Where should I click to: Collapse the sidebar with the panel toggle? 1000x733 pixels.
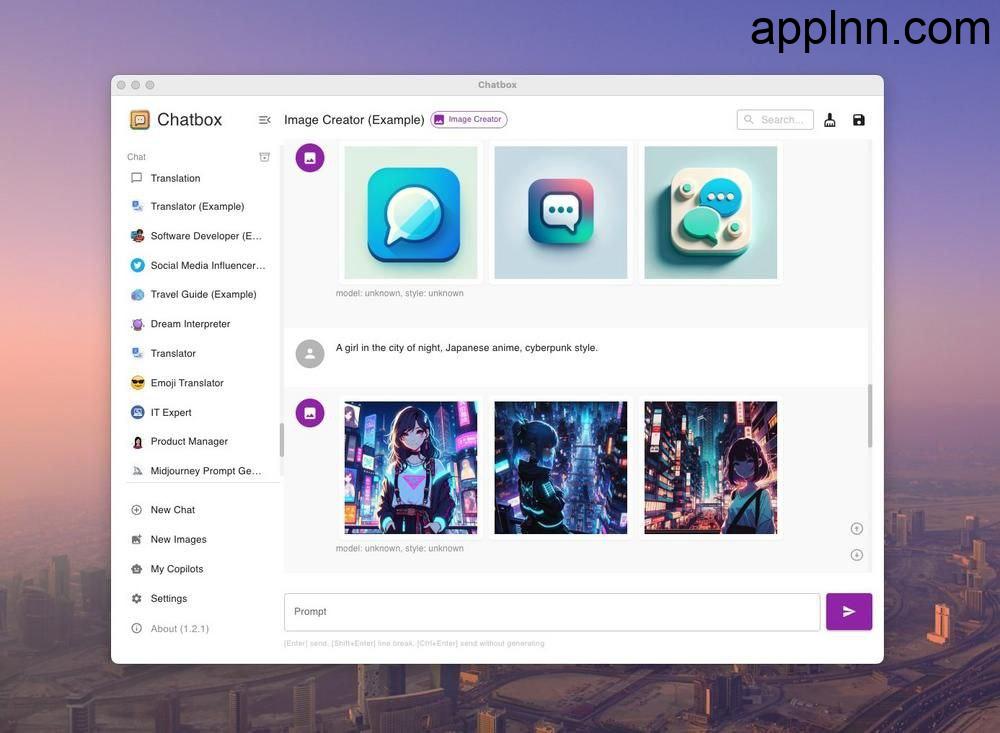[x=264, y=119]
